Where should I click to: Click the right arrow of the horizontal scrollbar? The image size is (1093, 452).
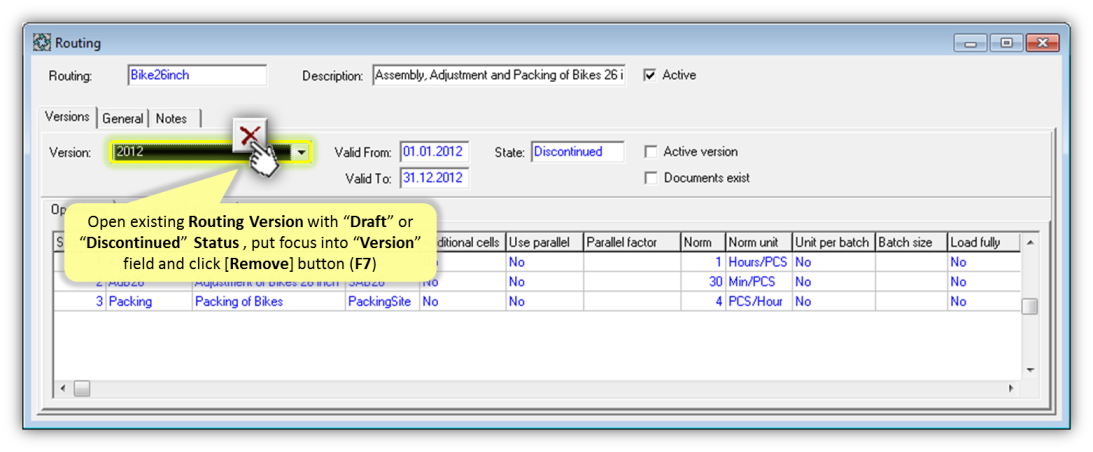(1011, 388)
